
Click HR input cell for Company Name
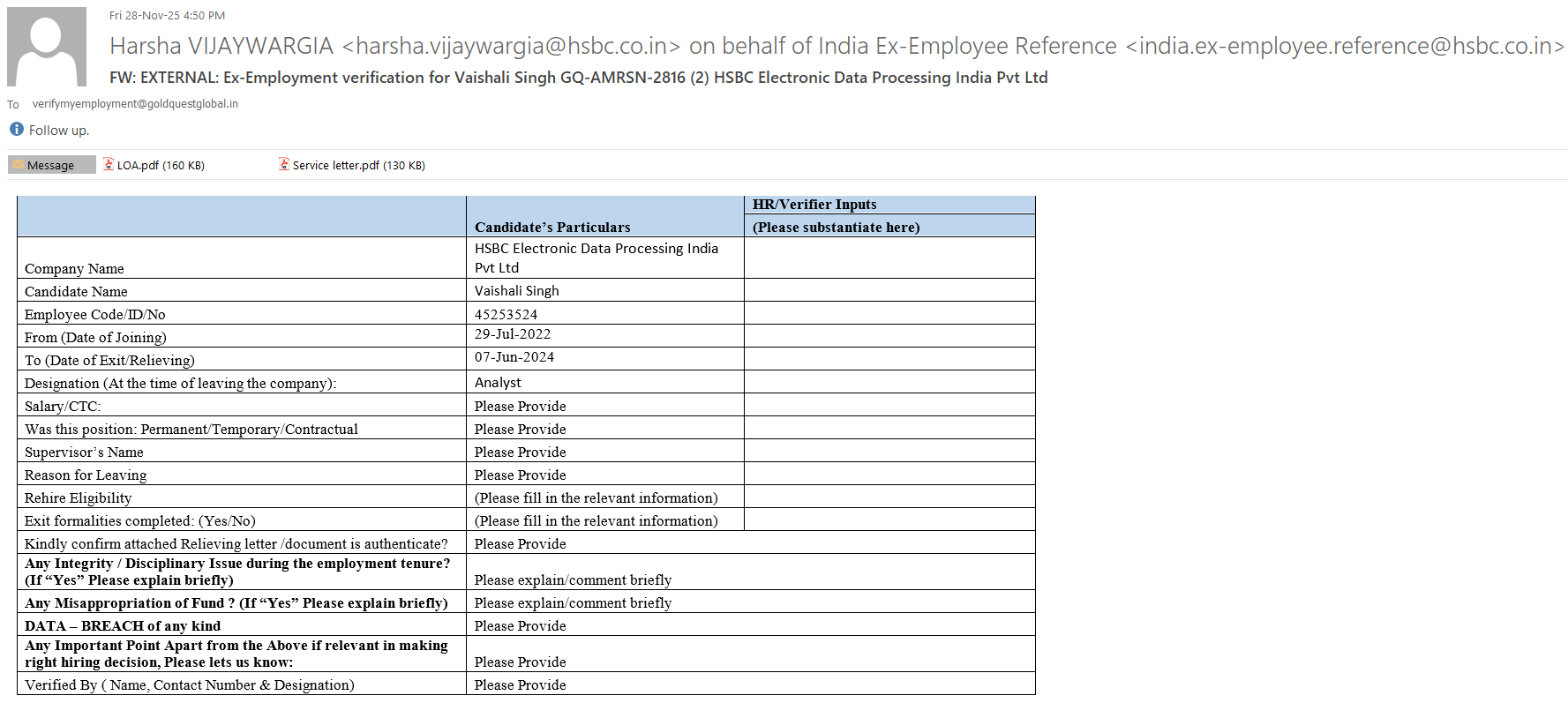(889, 258)
